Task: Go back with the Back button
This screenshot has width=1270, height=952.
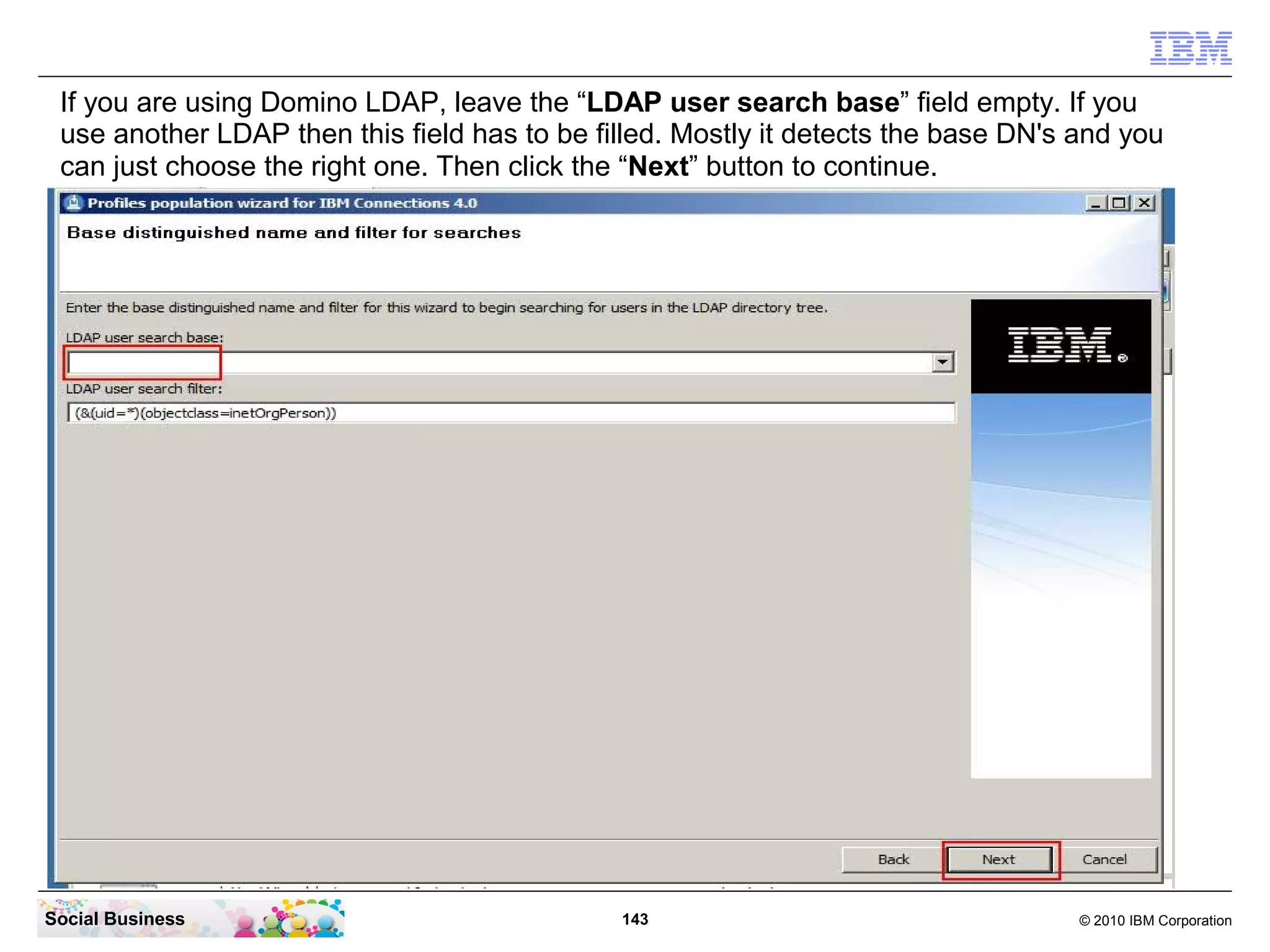Action: (x=893, y=860)
